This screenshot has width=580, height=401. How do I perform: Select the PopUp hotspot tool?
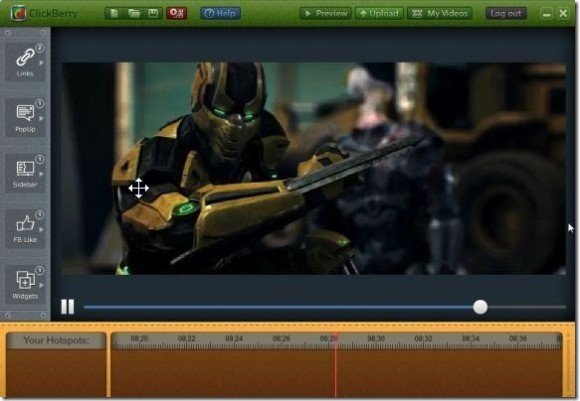(x=25, y=117)
